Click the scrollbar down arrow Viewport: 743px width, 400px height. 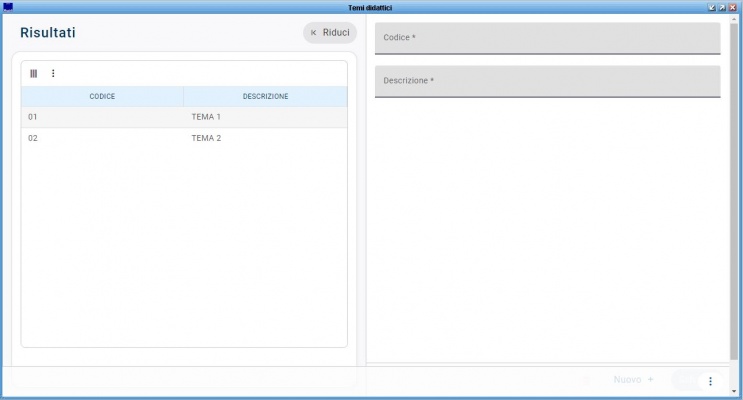click(x=734, y=391)
